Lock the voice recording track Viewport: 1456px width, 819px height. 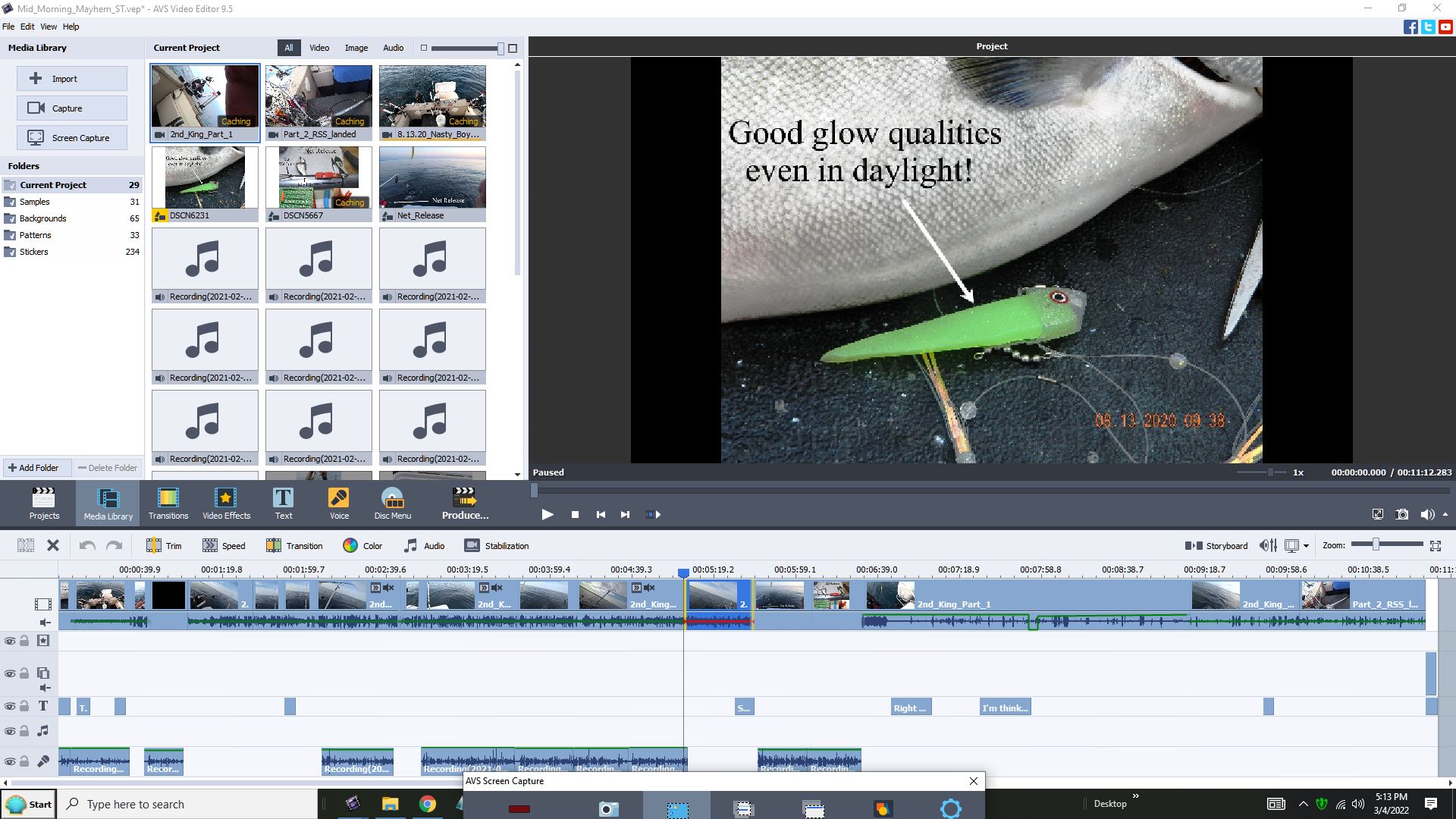24,761
